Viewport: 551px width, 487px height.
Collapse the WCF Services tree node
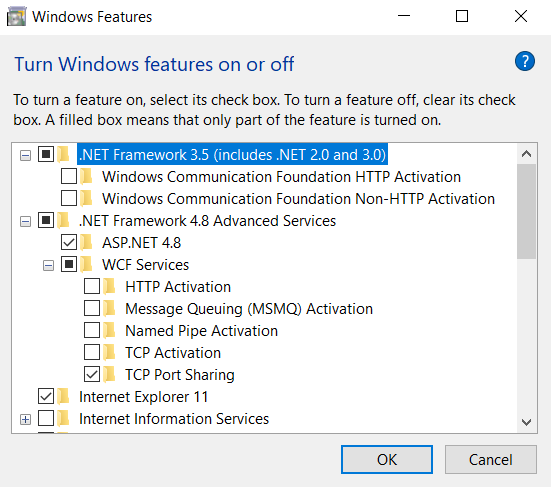tap(48, 266)
